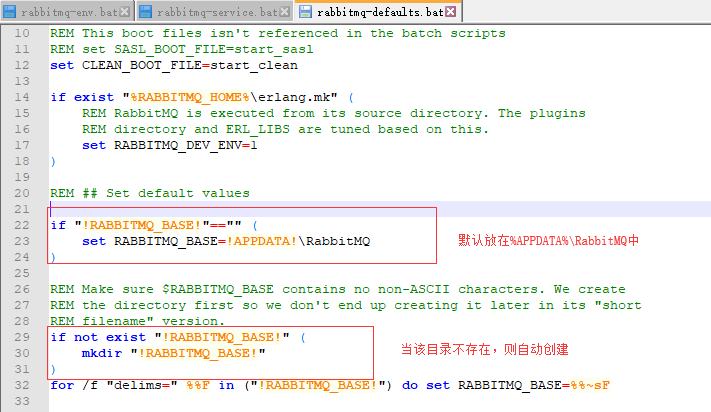Switch to the rabbitmq-service.bat tab
This screenshot has width=711, height=412.
point(214,12)
